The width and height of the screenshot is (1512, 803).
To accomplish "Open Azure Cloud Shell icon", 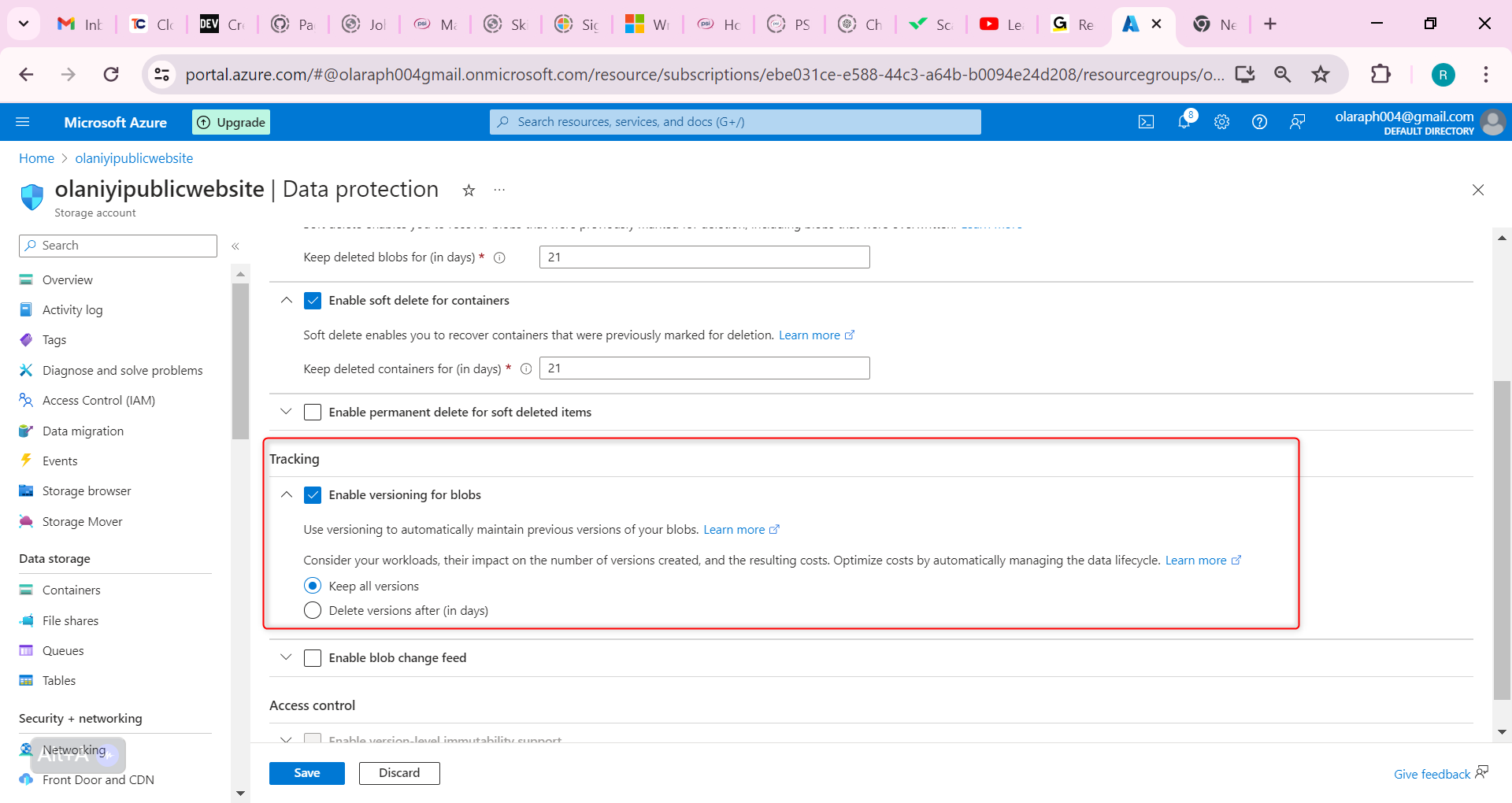I will point(1146,122).
